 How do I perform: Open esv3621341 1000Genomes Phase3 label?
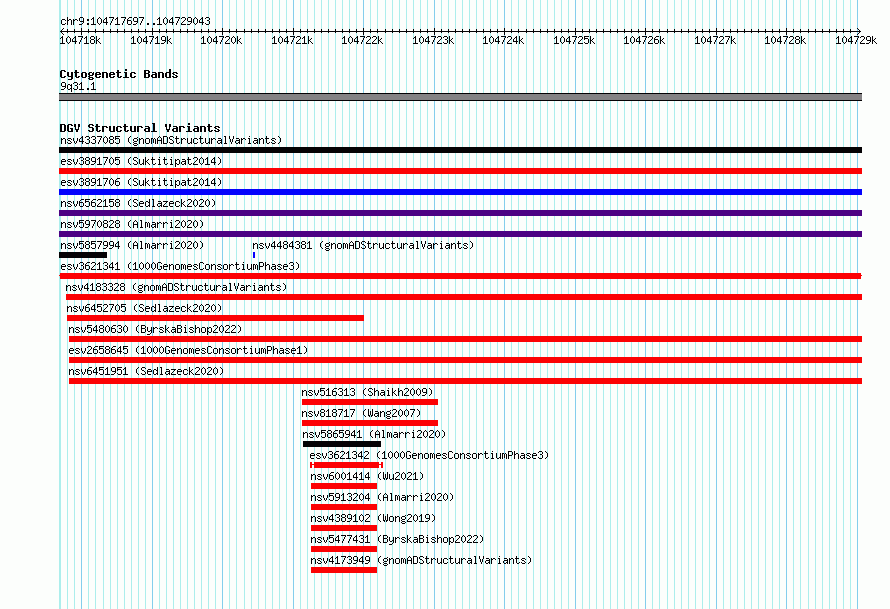click(x=180, y=266)
